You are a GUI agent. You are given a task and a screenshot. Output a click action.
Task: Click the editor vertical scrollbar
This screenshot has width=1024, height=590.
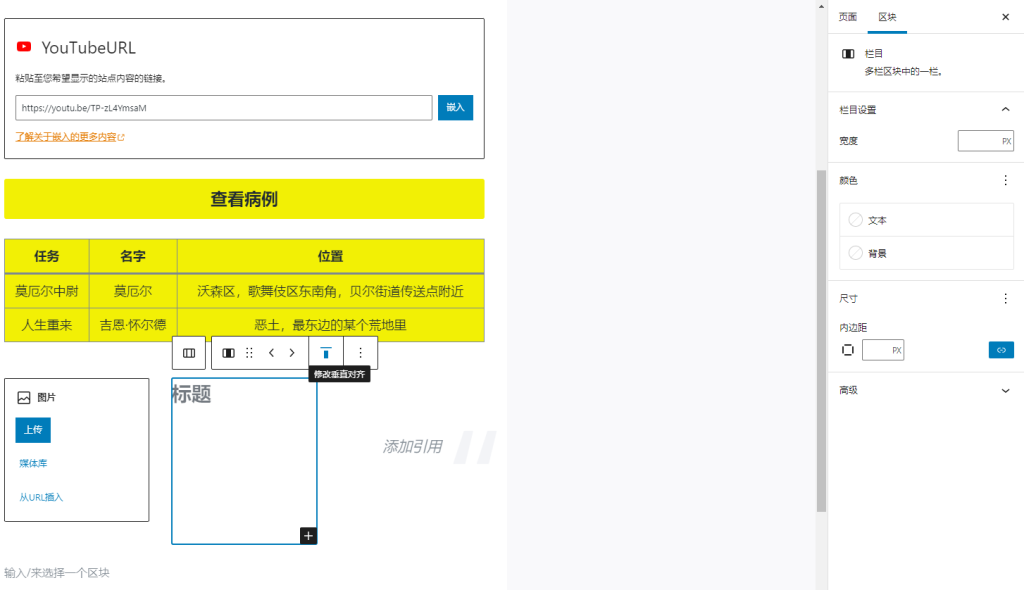[822, 340]
